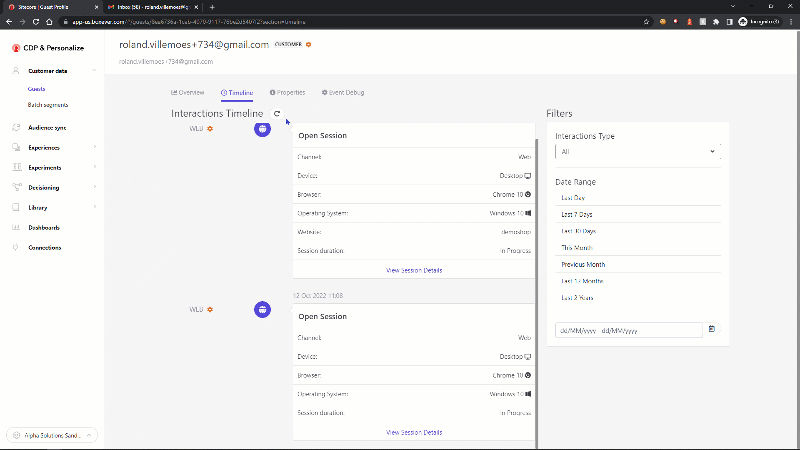Filter by This Month
Viewport: 800px width, 450px height.
577,248
